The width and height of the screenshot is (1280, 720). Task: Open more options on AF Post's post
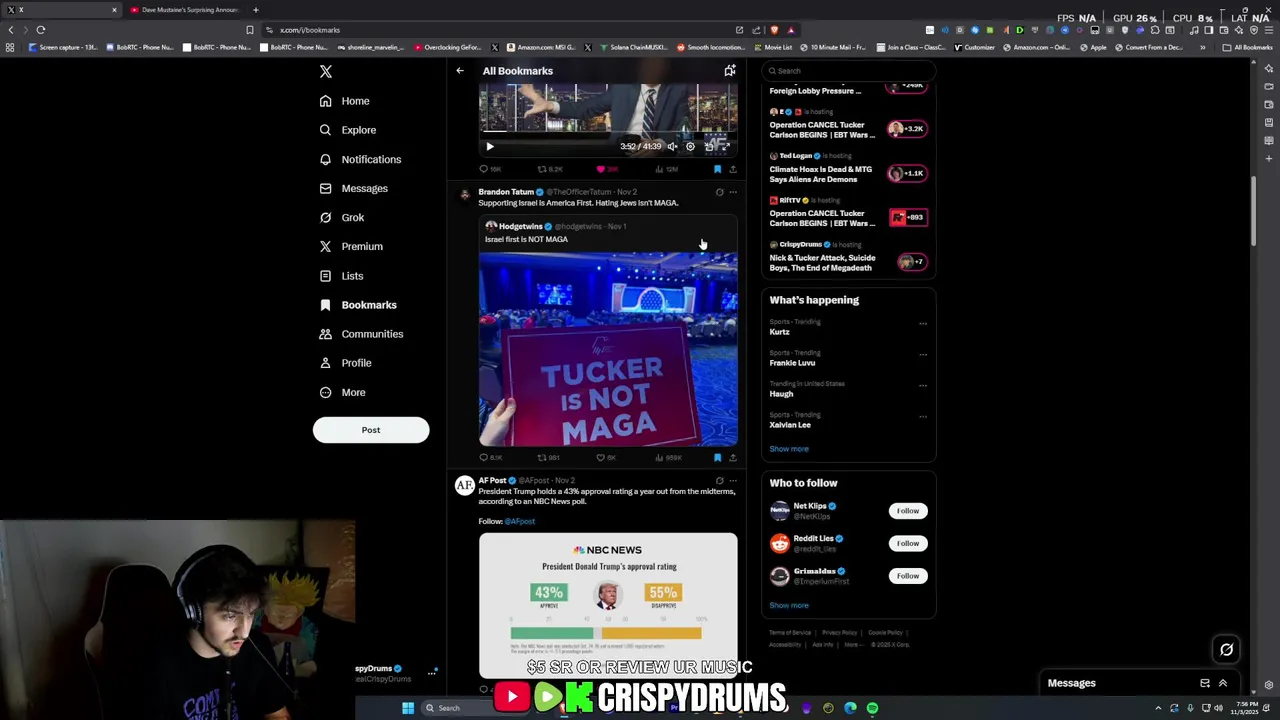733,481
